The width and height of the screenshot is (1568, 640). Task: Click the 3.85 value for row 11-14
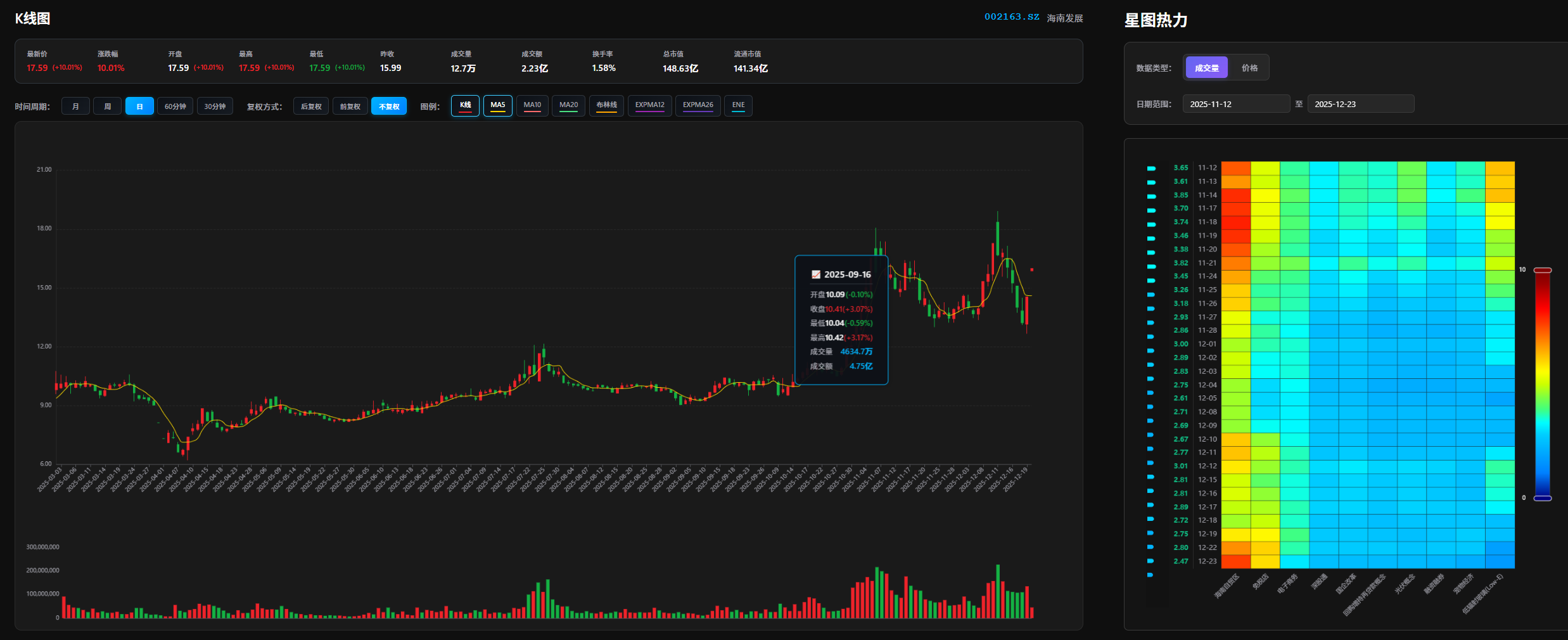pos(1180,195)
